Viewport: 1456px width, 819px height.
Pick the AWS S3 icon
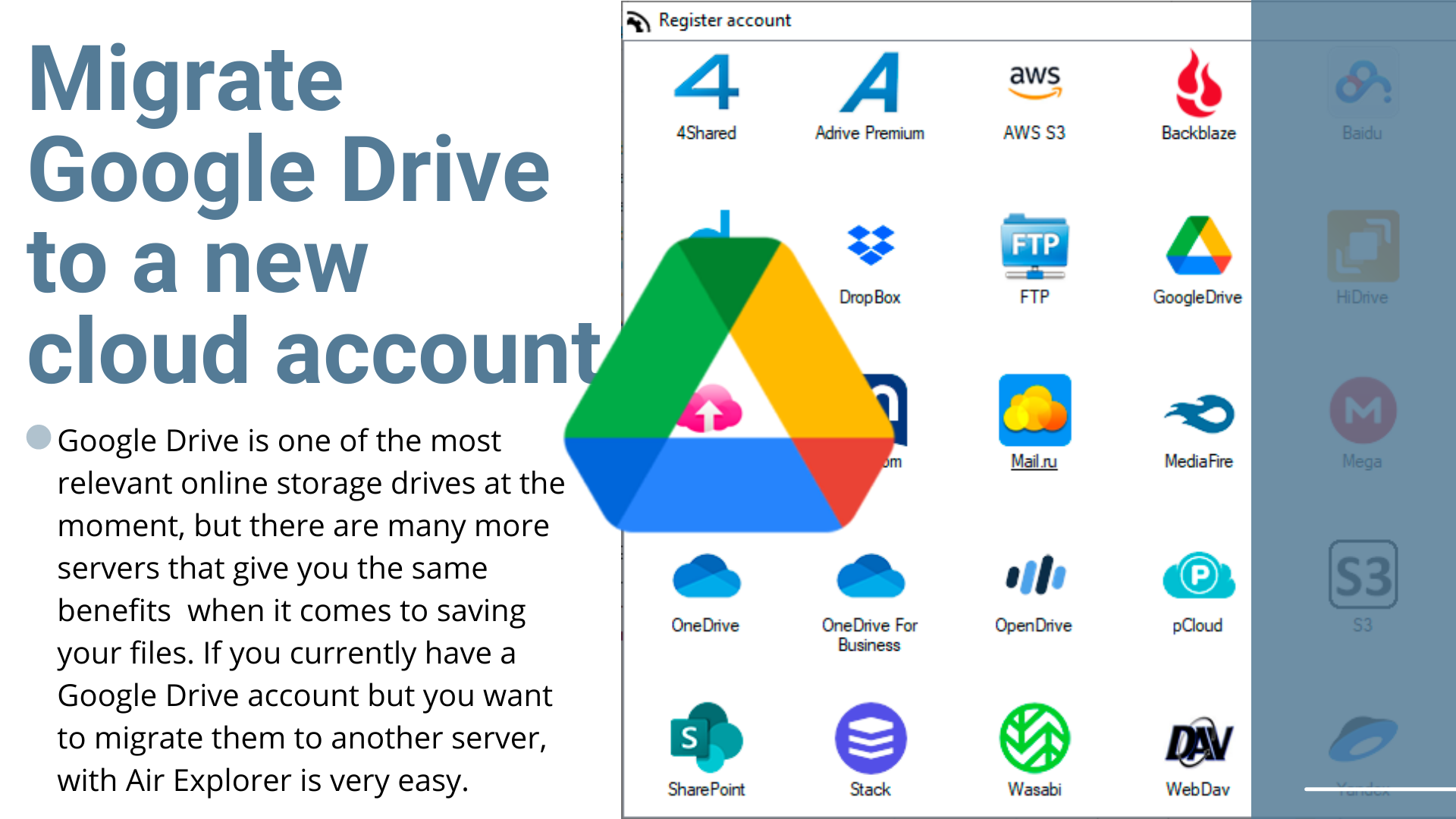pyautogui.click(x=1034, y=82)
